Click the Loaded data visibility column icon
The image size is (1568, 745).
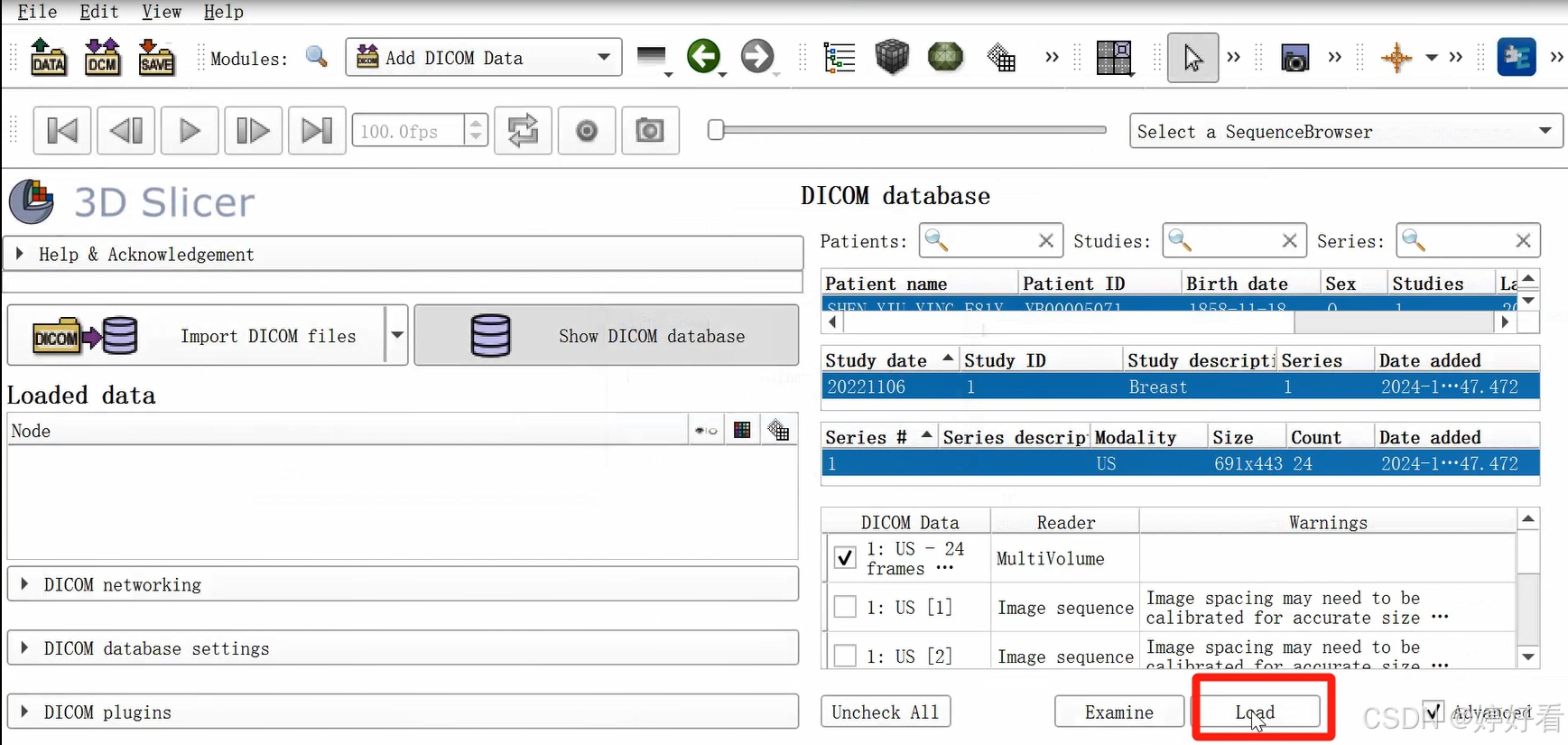coord(706,431)
